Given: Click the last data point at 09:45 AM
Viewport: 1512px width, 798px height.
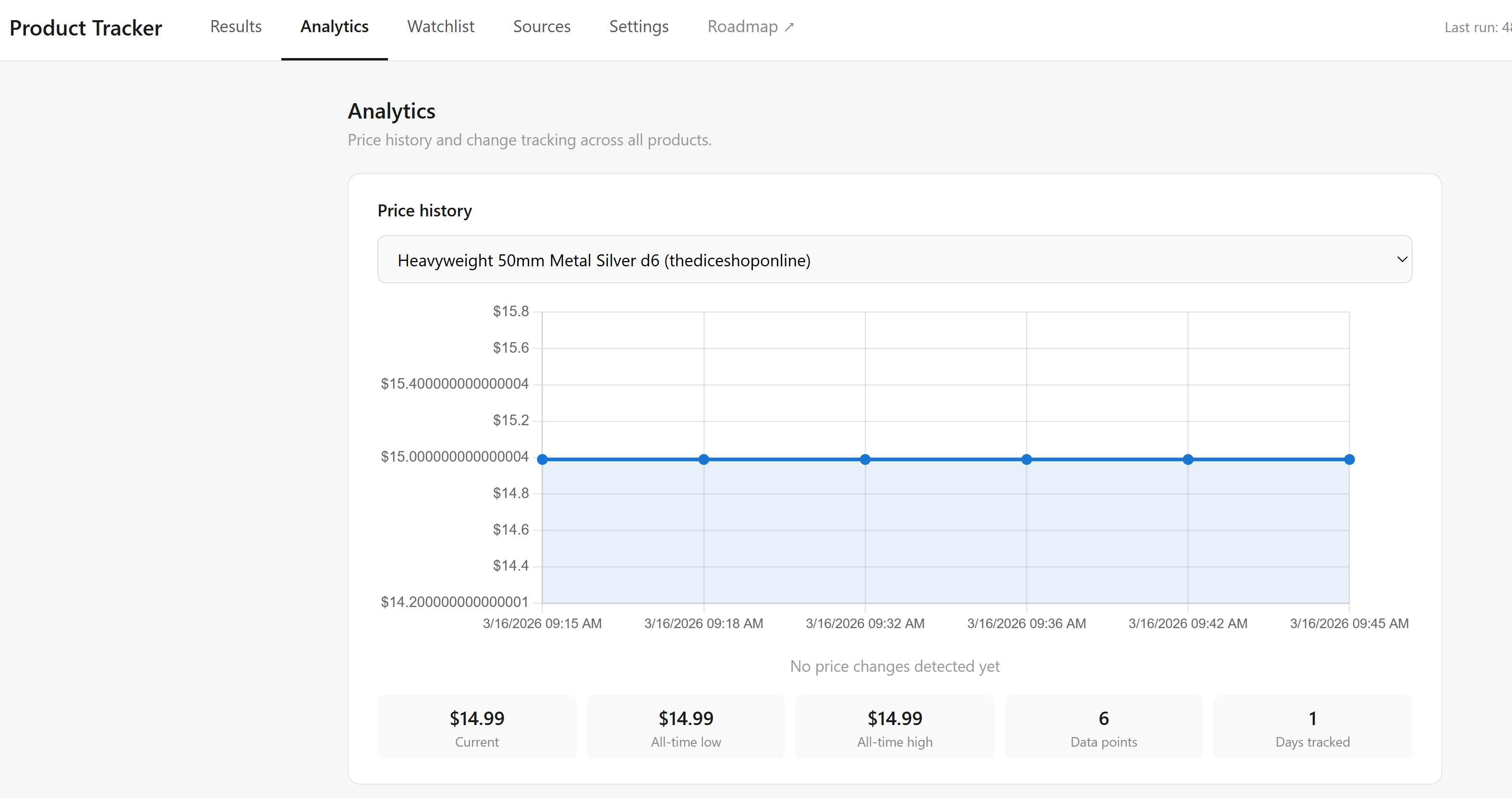Looking at the screenshot, I should pos(1351,459).
